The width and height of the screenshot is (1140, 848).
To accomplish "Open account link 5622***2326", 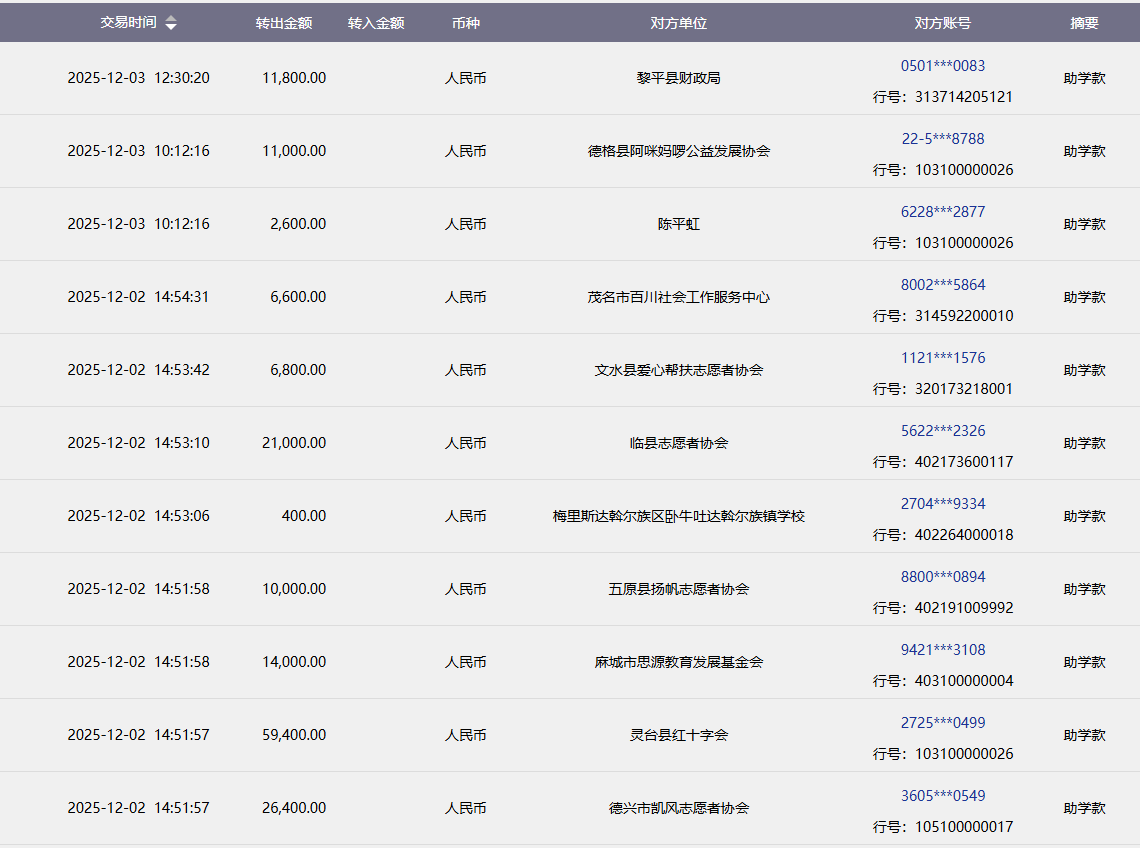I will [x=942, y=431].
